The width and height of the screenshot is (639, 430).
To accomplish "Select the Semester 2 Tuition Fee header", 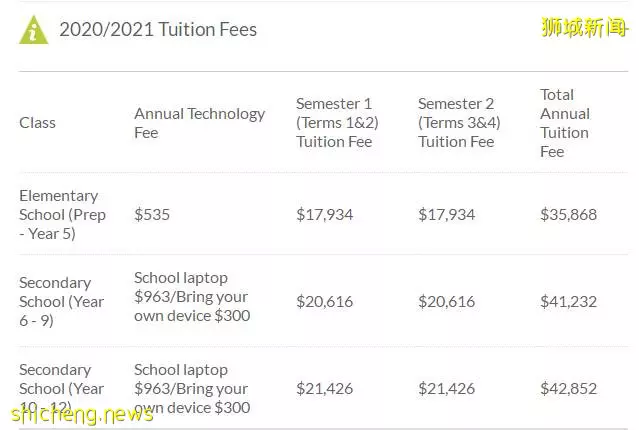I will 459,123.
